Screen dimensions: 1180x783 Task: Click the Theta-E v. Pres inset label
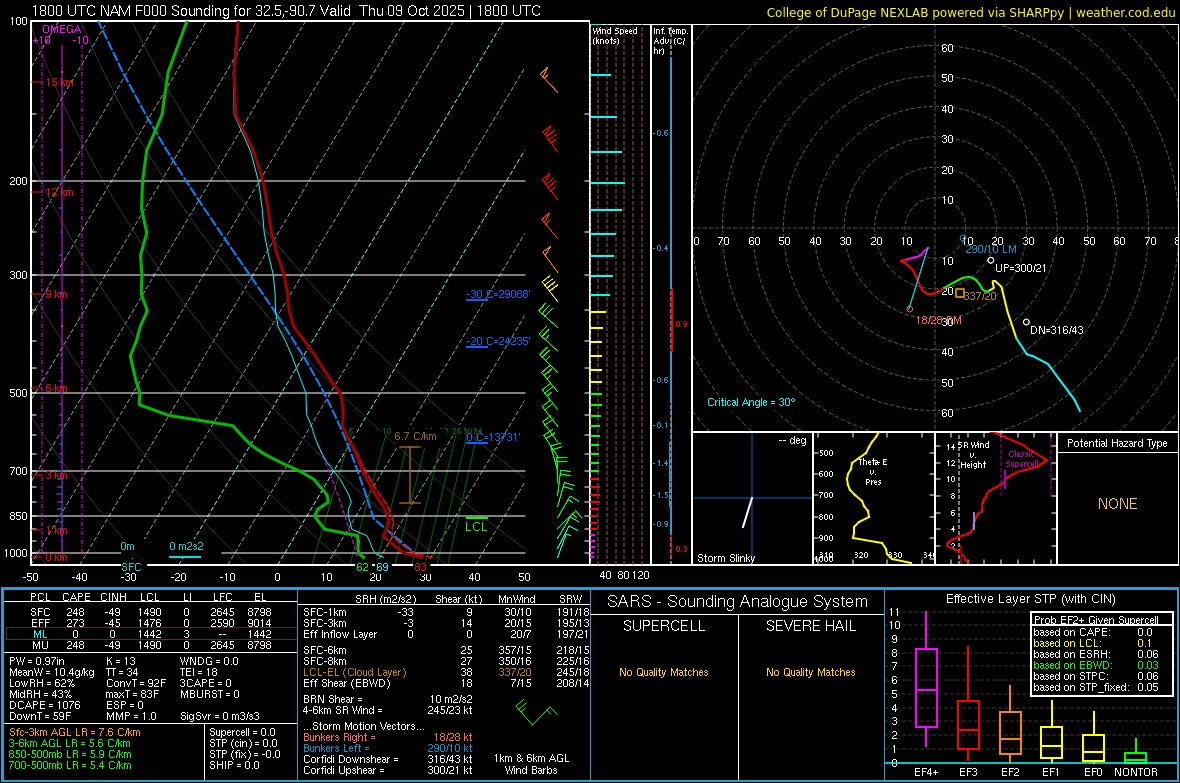(x=873, y=471)
